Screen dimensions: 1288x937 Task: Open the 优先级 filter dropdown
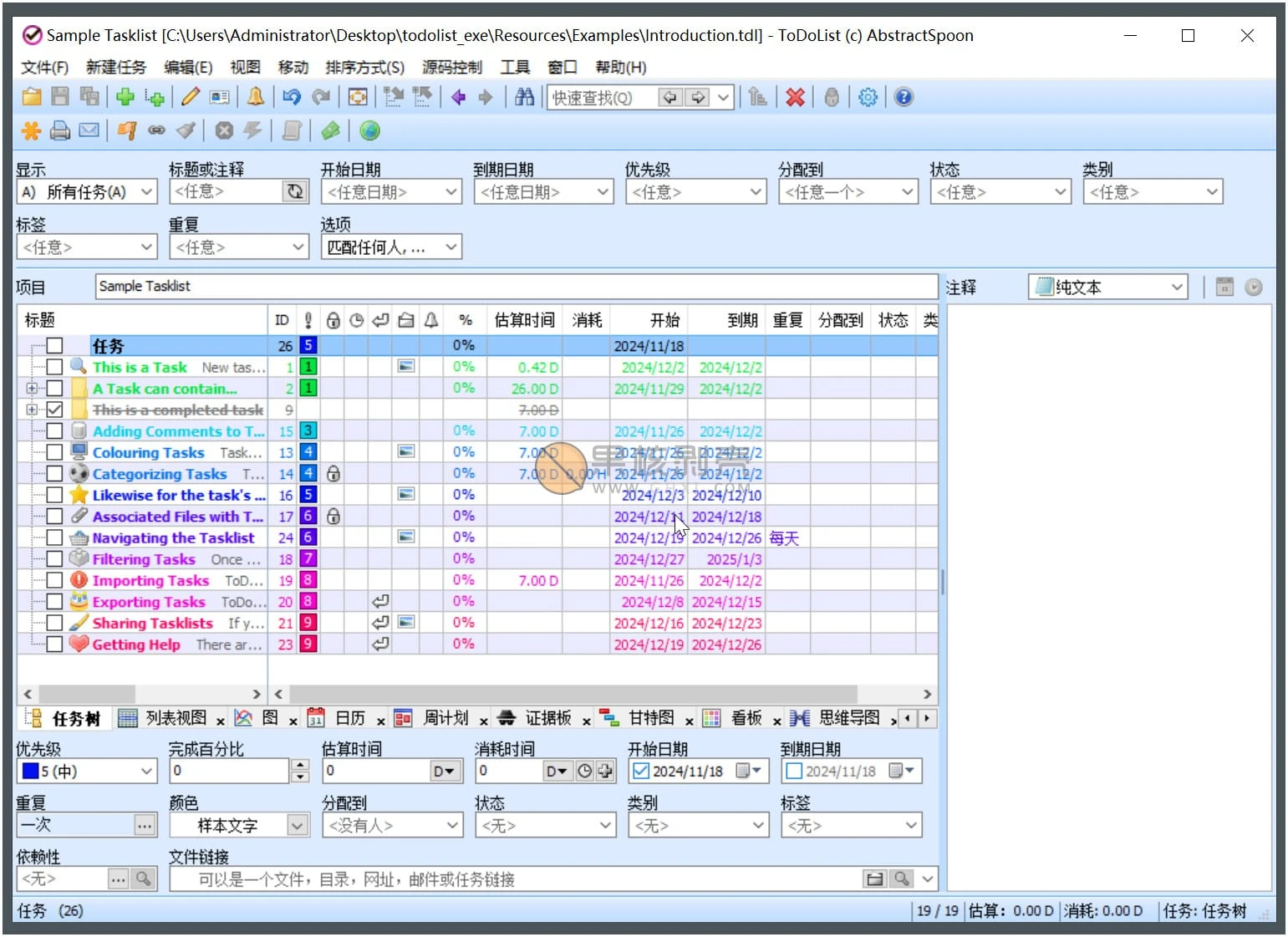coord(695,192)
